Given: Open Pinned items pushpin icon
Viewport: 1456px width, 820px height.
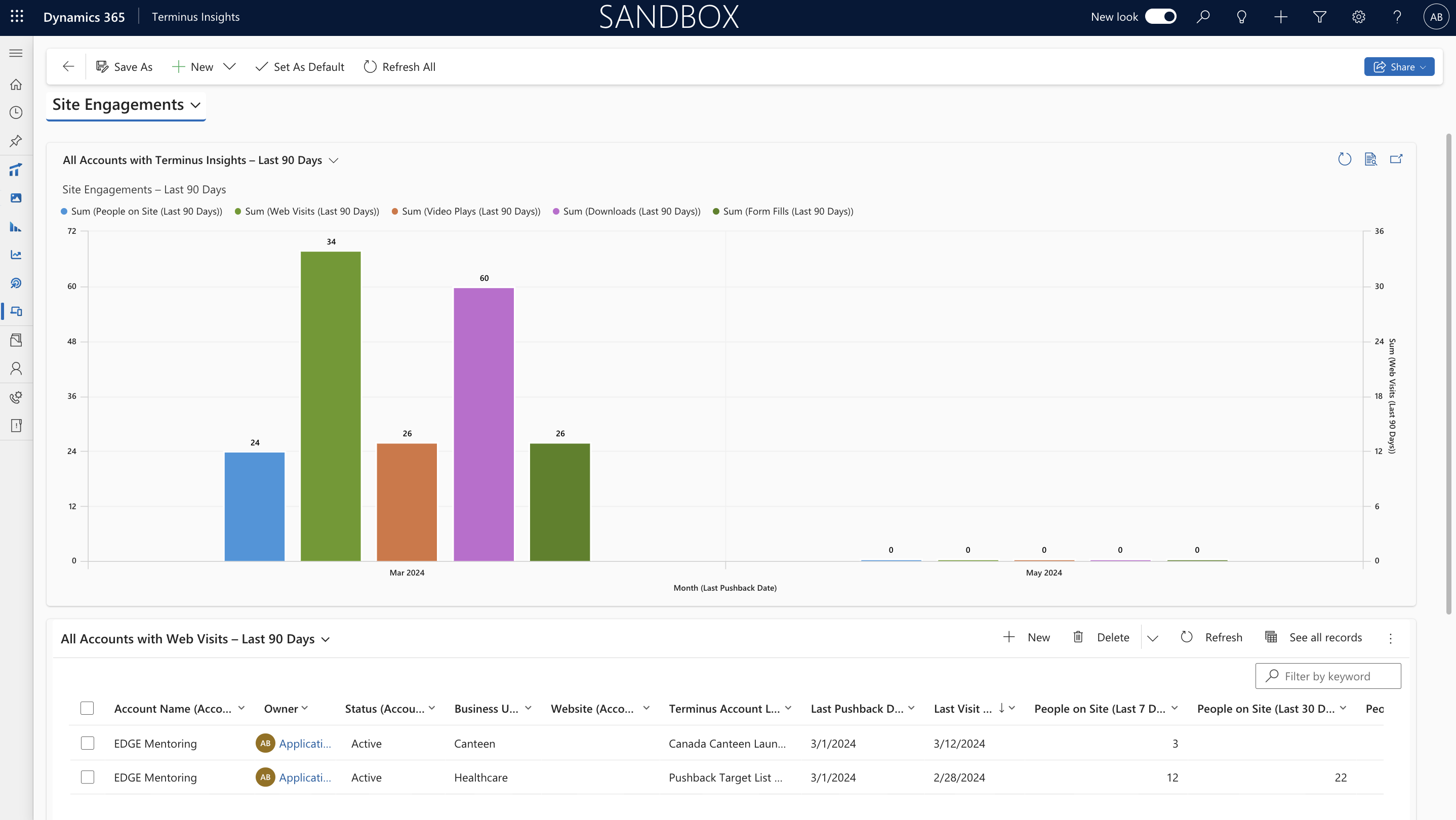Looking at the screenshot, I should click(x=16, y=141).
